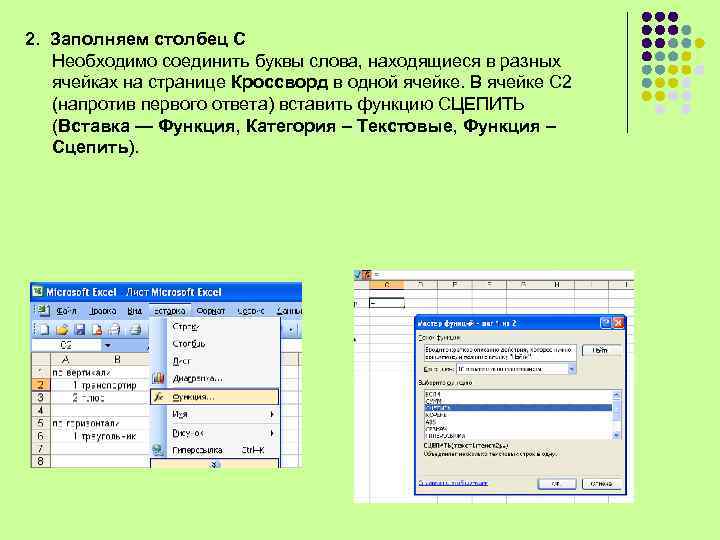Select СЦЕПИТЬ in the function list
The width and height of the screenshot is (720, 540).
(x=518, y=407)
